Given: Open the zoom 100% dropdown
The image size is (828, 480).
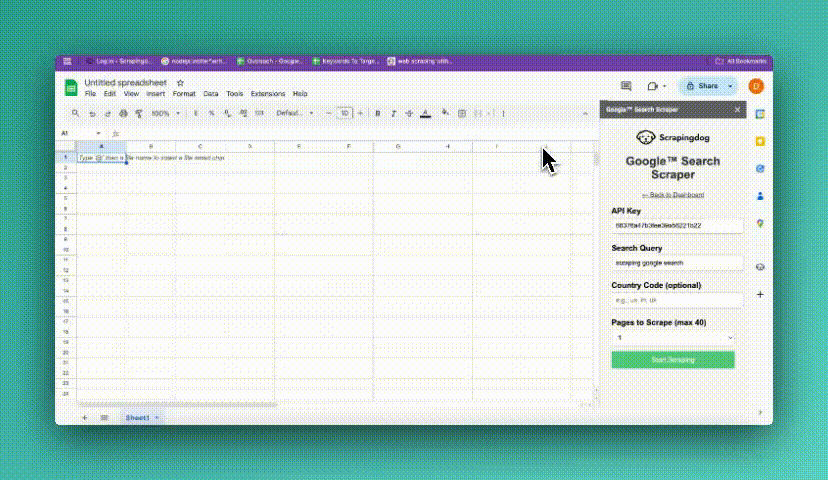Looking at the screenshot, I should point(166,114).
